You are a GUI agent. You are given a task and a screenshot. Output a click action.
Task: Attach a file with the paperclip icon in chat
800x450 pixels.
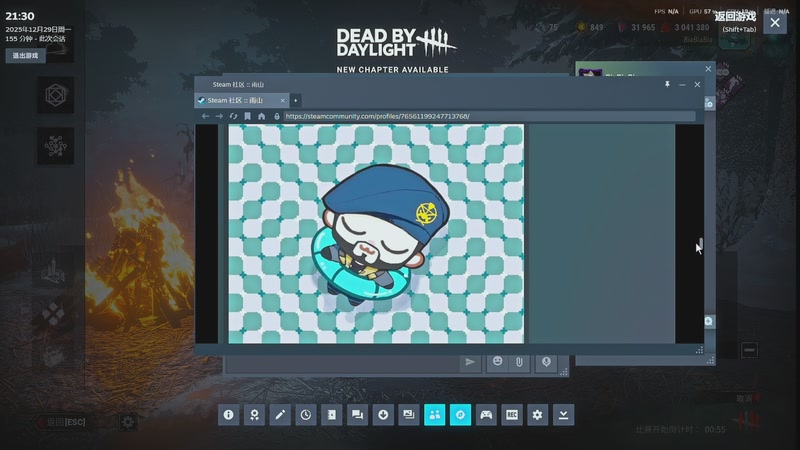point(519,362)
